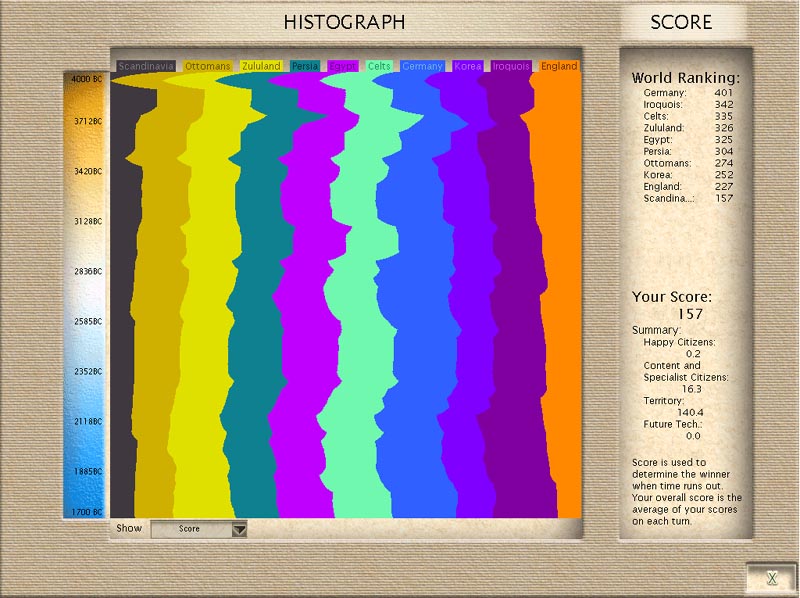Choose the Persia legend label

pyautogui.click(x=305, y=67)
